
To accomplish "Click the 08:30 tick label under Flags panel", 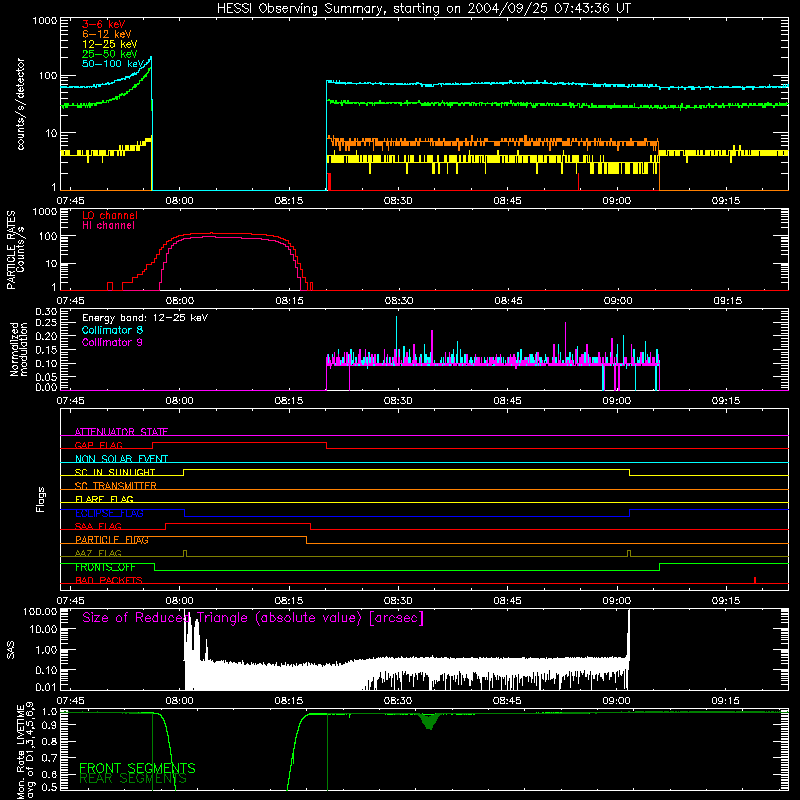I will pyautogui.click(x=398, y=601).
